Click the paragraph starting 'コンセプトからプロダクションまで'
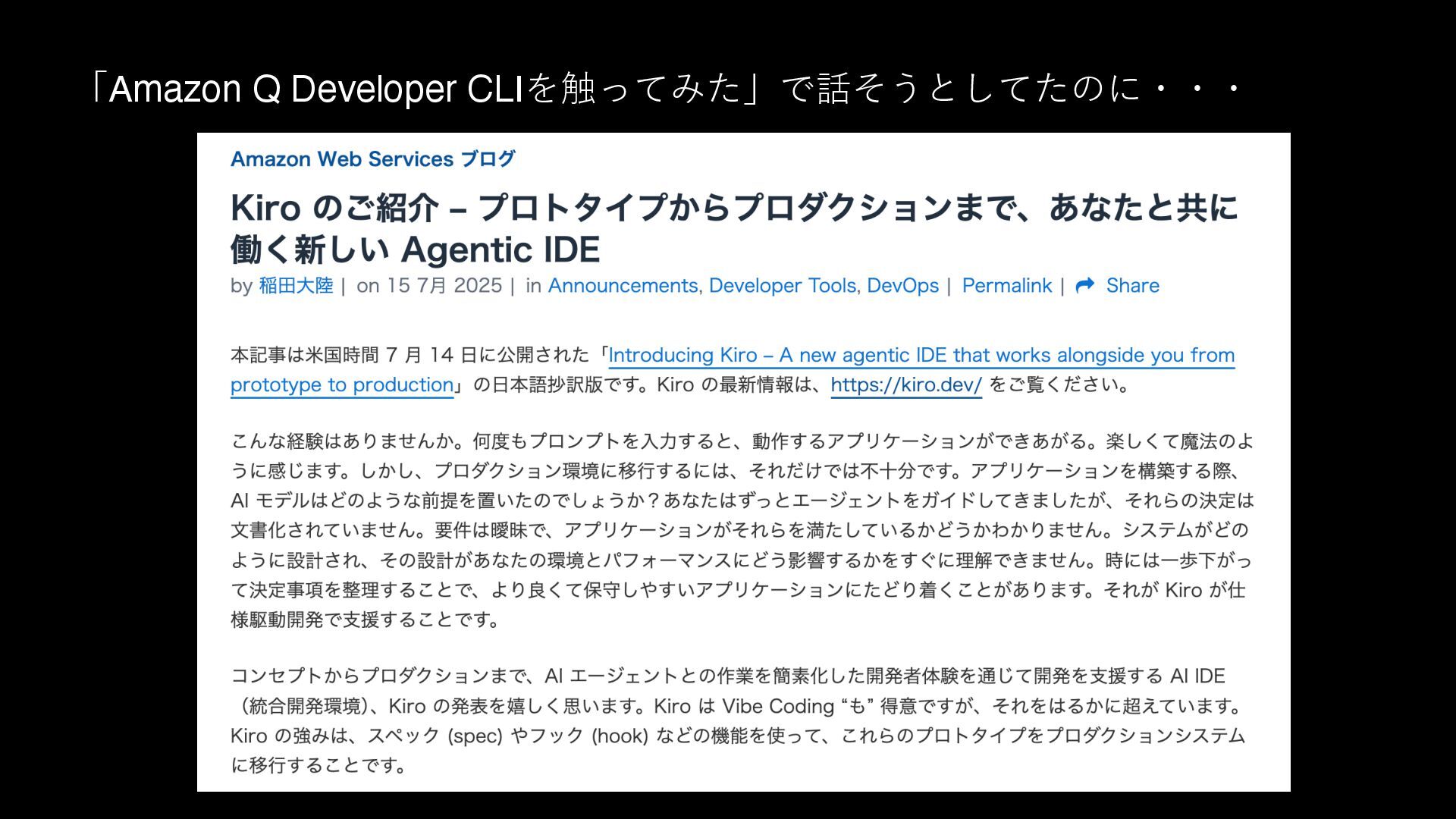Image resolution: width=1456 pixels, height=819 pixels. 739,720
